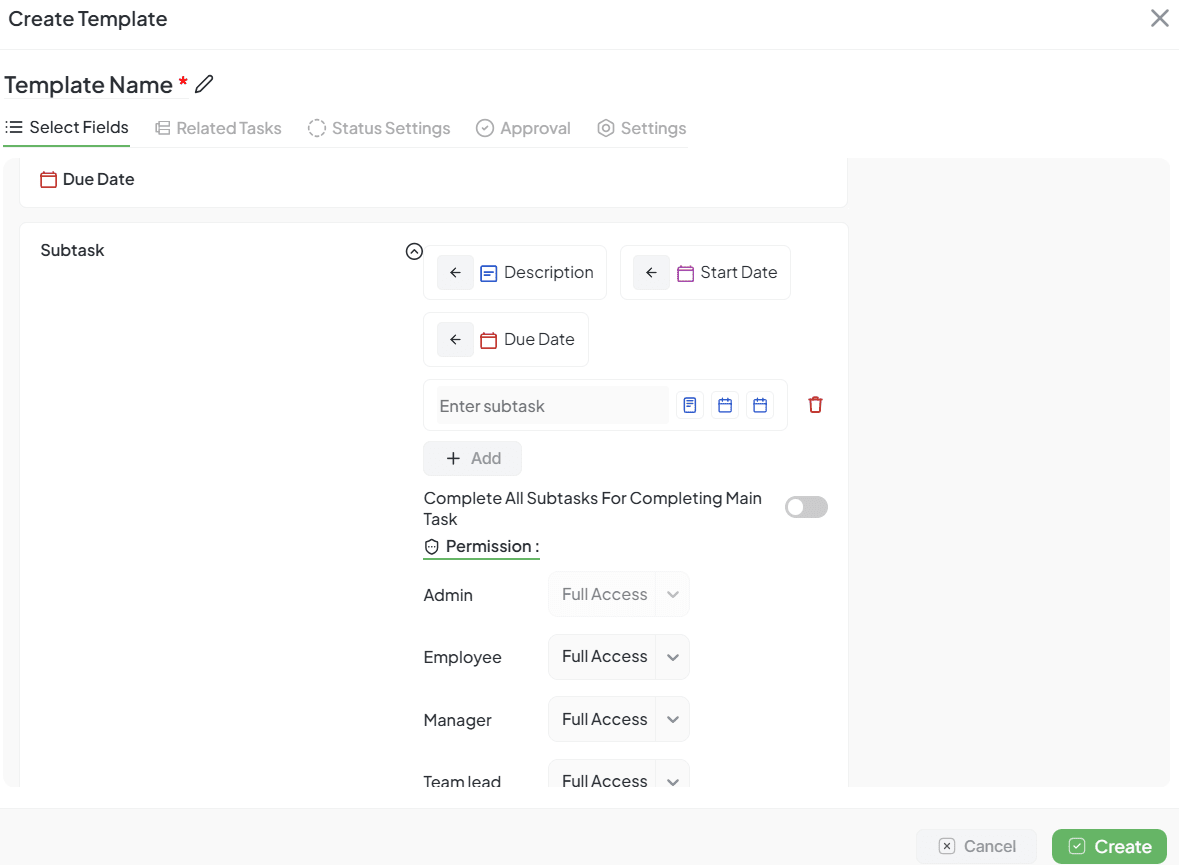Delete the subtask using the red trash icon

[x=815, y=404]
